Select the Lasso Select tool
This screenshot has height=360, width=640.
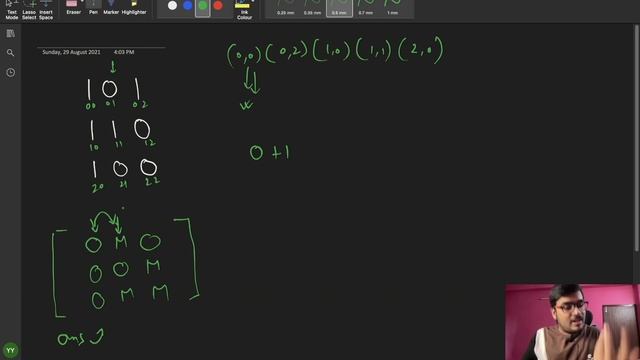tap(29, 9)
